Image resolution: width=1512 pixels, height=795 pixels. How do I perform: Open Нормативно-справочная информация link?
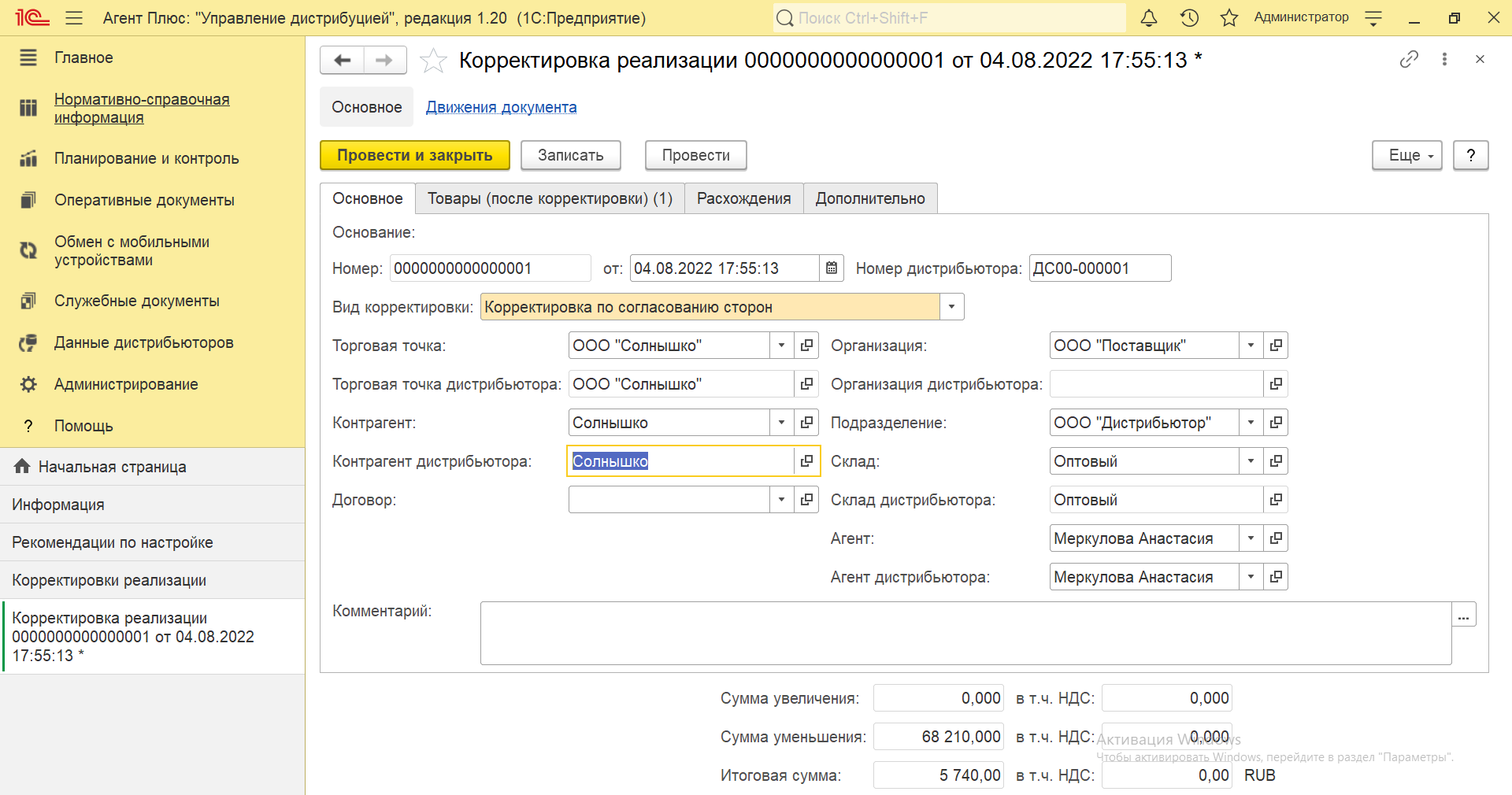point(142,109)
